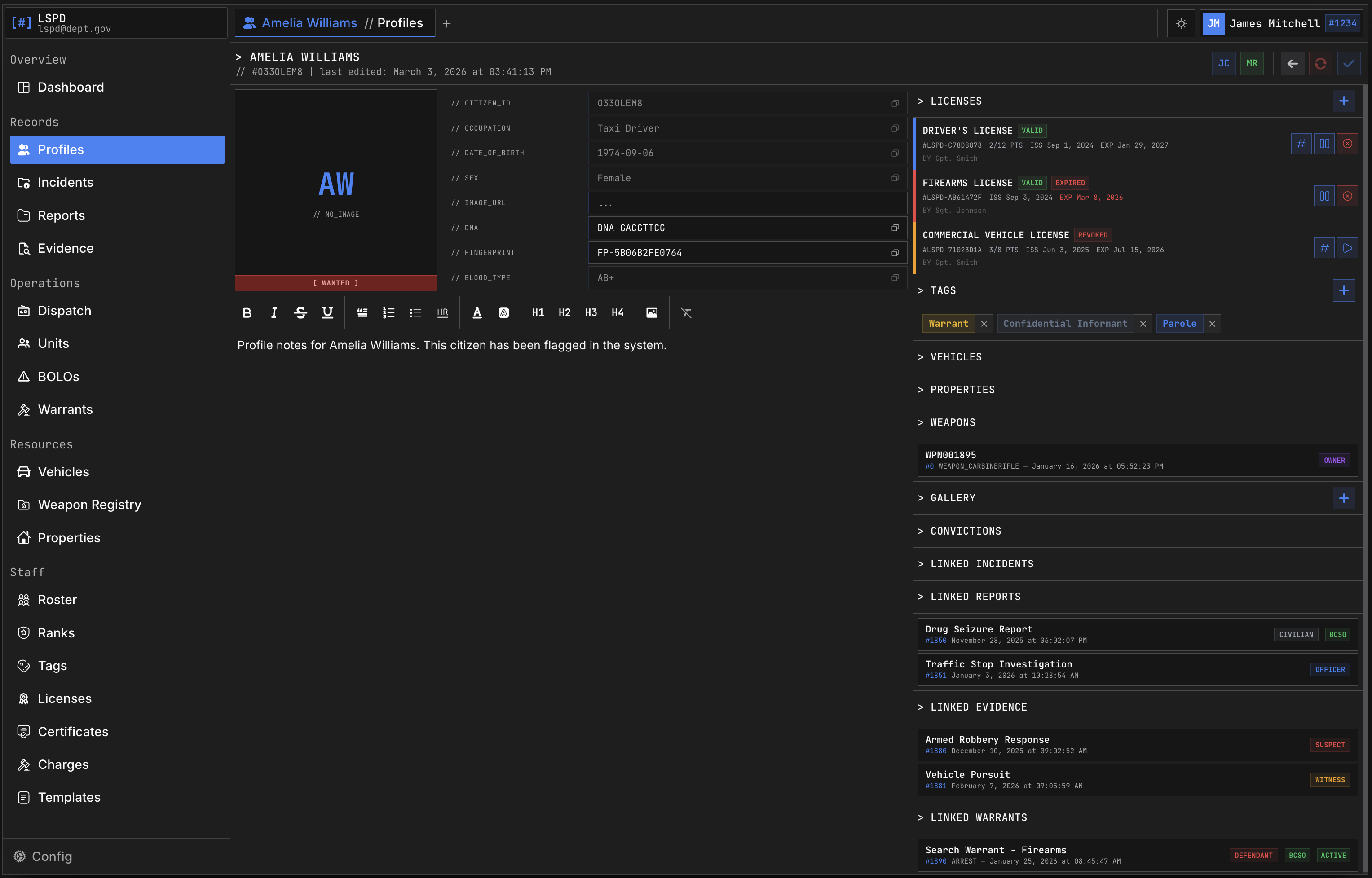
Task: Insert an ordered numbered list
Action: click(x=388, y=312)
